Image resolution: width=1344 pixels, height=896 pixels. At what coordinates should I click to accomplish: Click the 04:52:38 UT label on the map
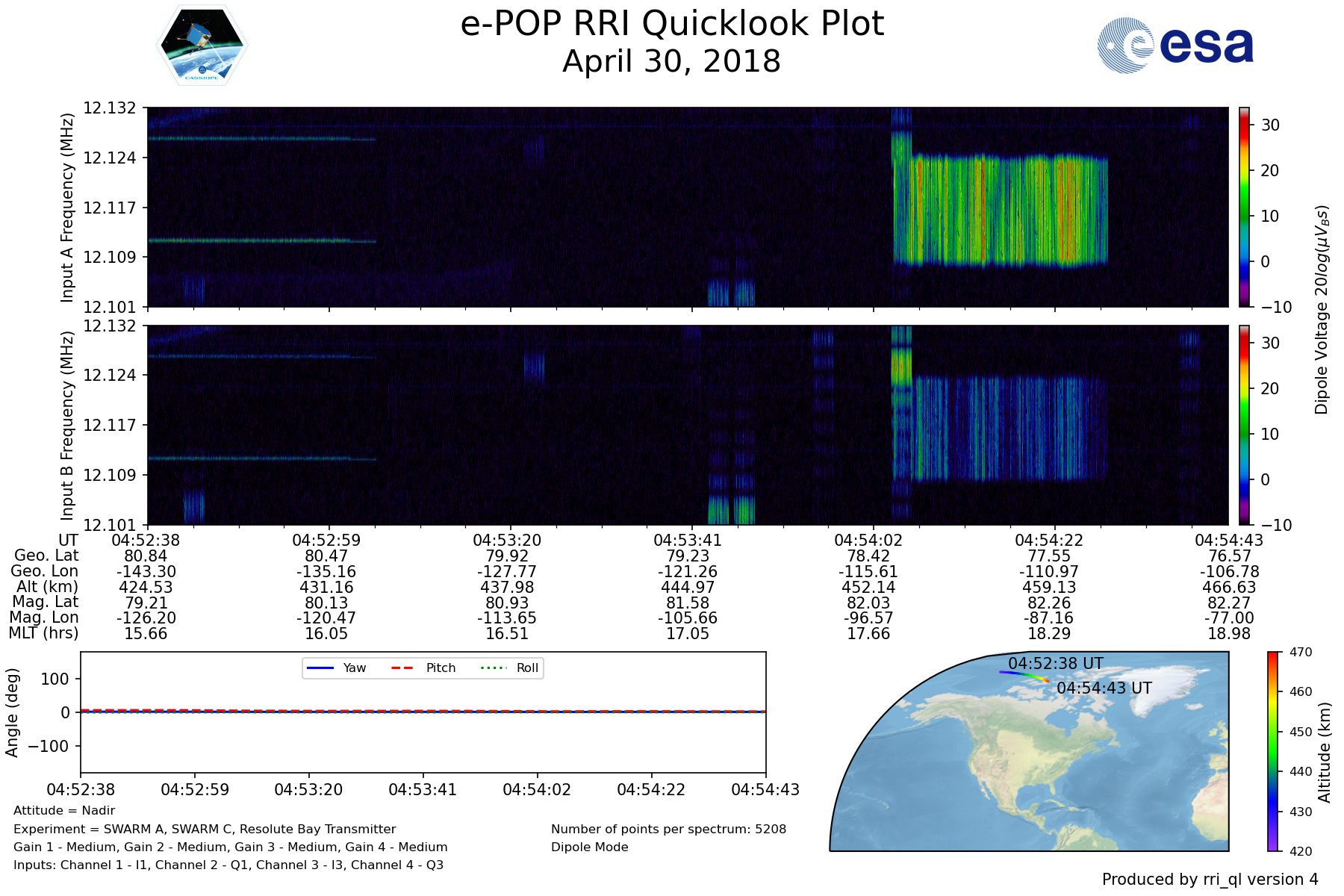coord(1055,663)
